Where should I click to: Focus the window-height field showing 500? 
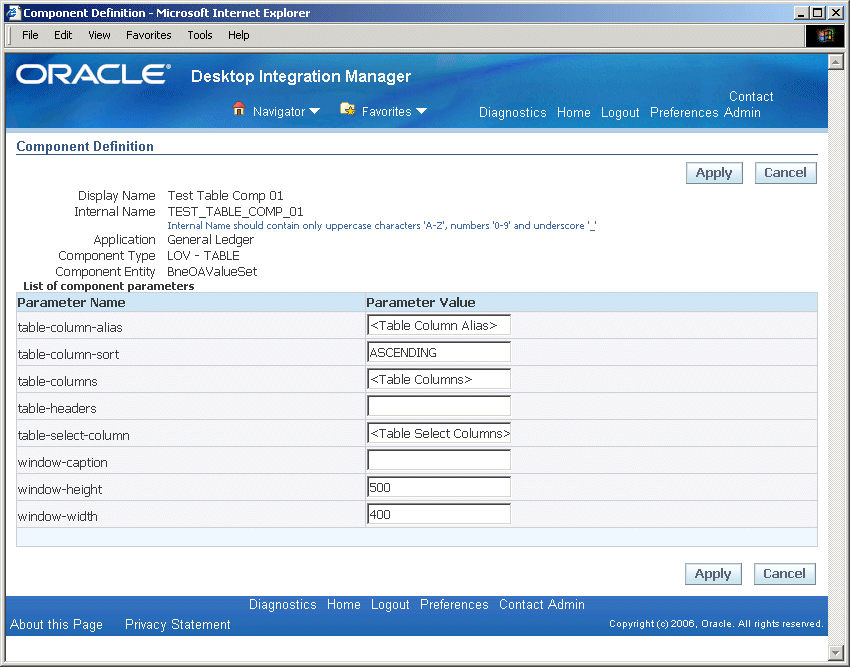[439, 488]
